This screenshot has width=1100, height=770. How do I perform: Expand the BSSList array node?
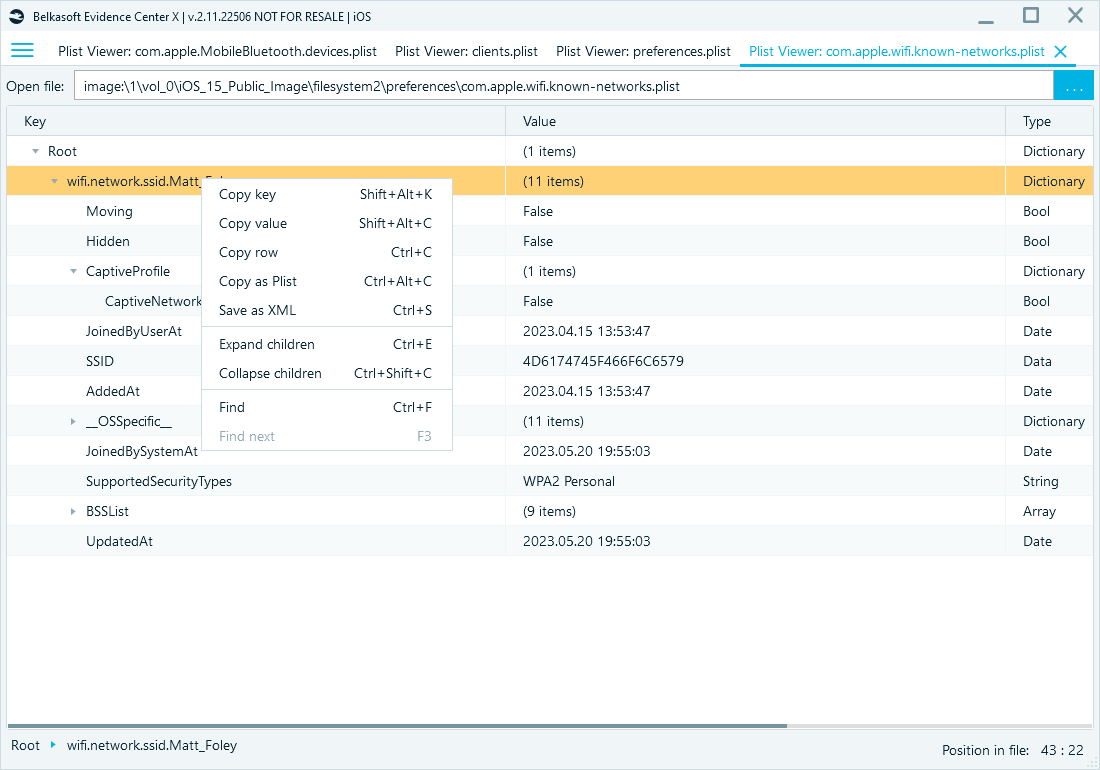point(73,512)
